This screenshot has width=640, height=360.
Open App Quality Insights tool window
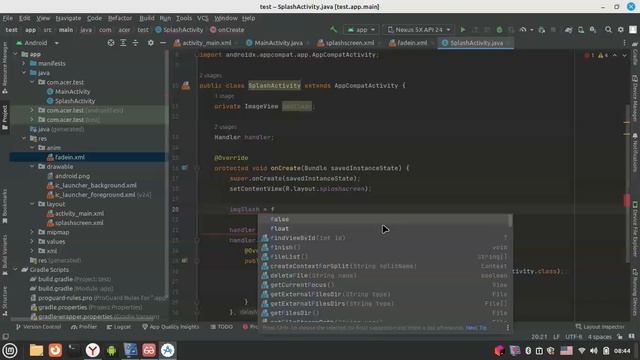pyautogui.click(x=171, y=327)
